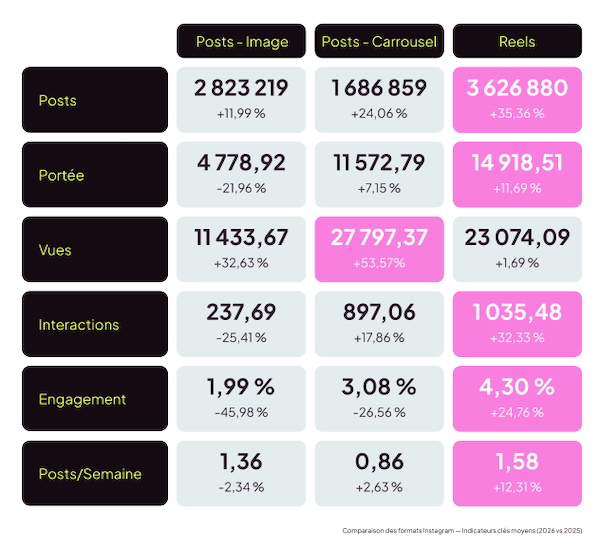Select the Posts - Image column header

tap(241, 41)
